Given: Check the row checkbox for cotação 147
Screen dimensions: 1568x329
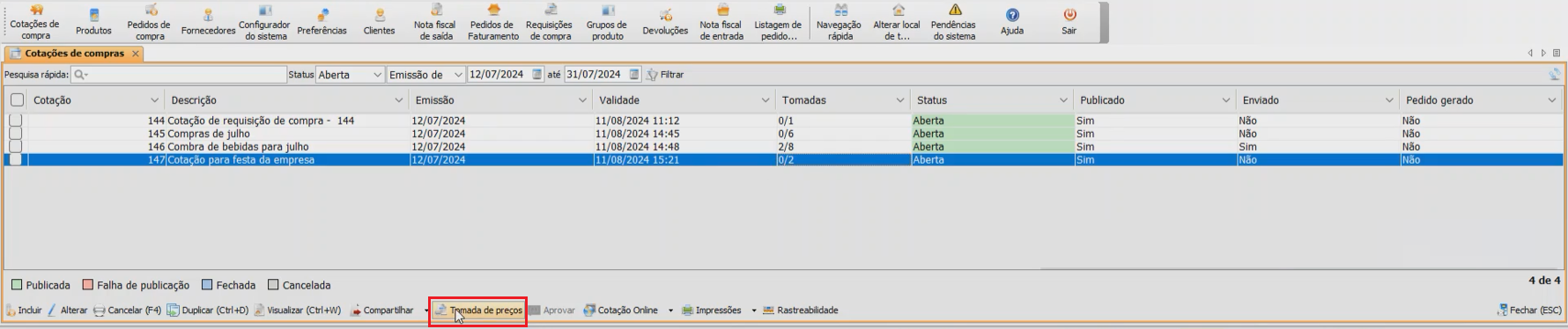Looking at the screenshot, I should coord(16,160).
